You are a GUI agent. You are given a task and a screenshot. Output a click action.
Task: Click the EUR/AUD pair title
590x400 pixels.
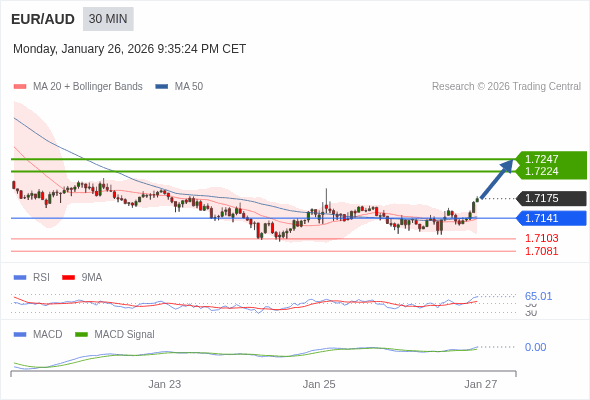(x=43, y=19)
